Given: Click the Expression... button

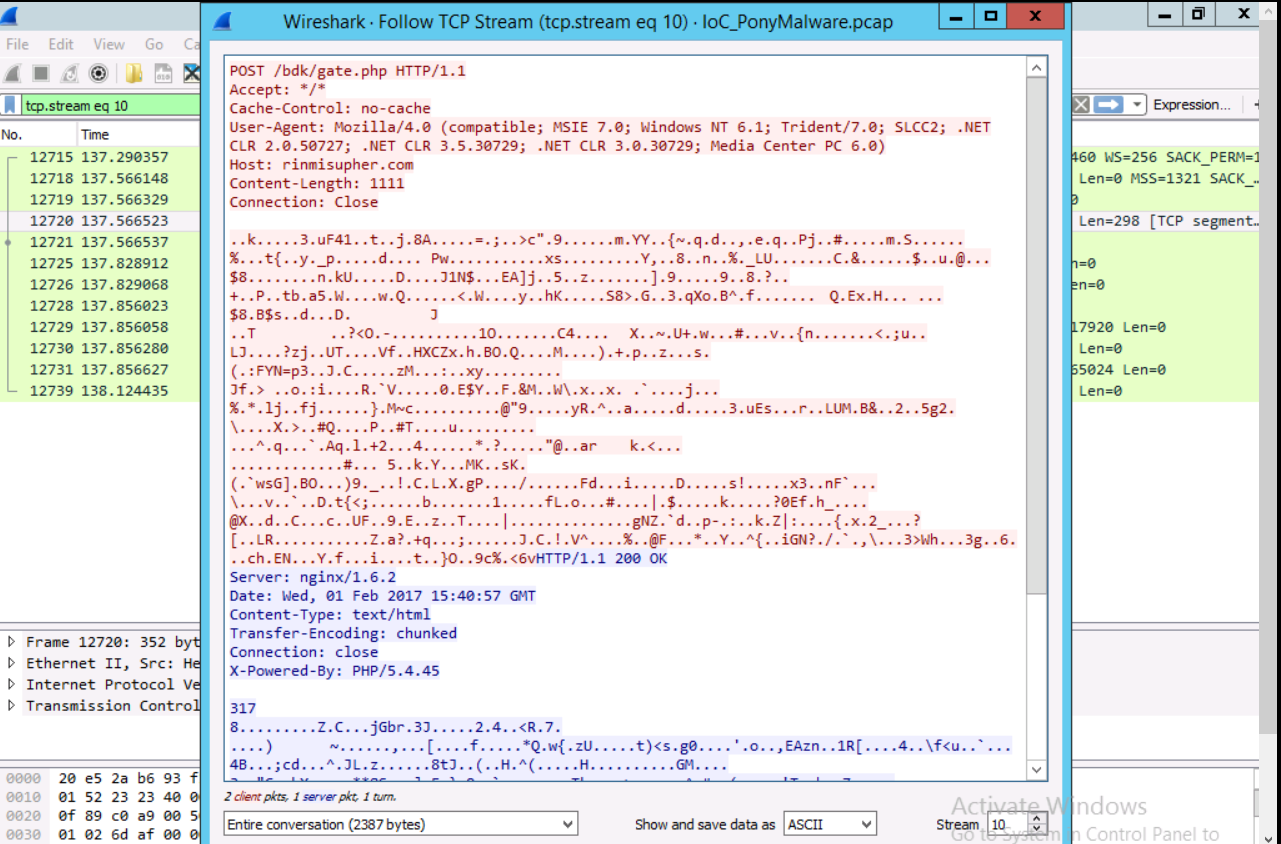Looking at the screenshot, I should (1192, 105).
